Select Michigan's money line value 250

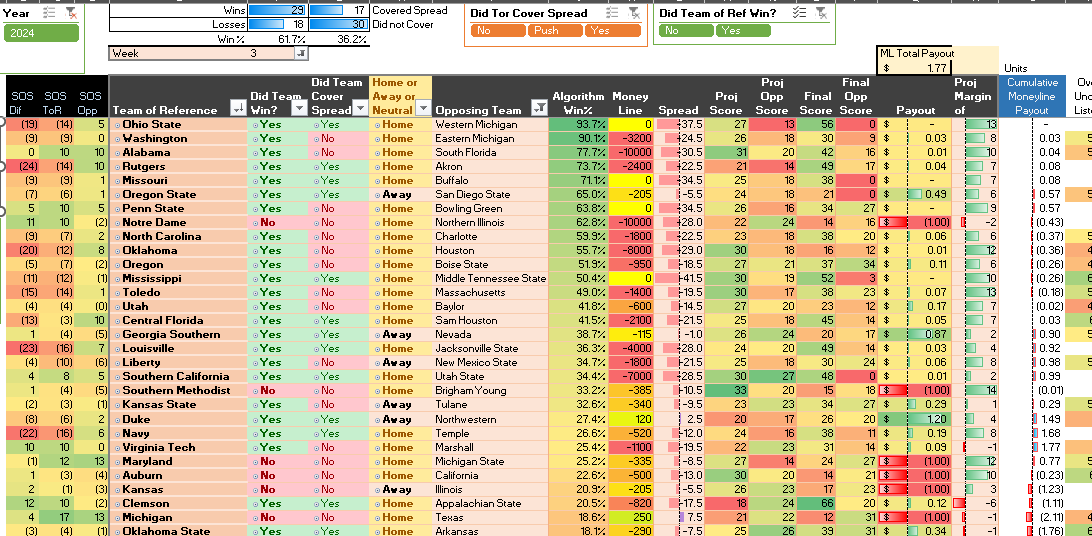(630, 517)
